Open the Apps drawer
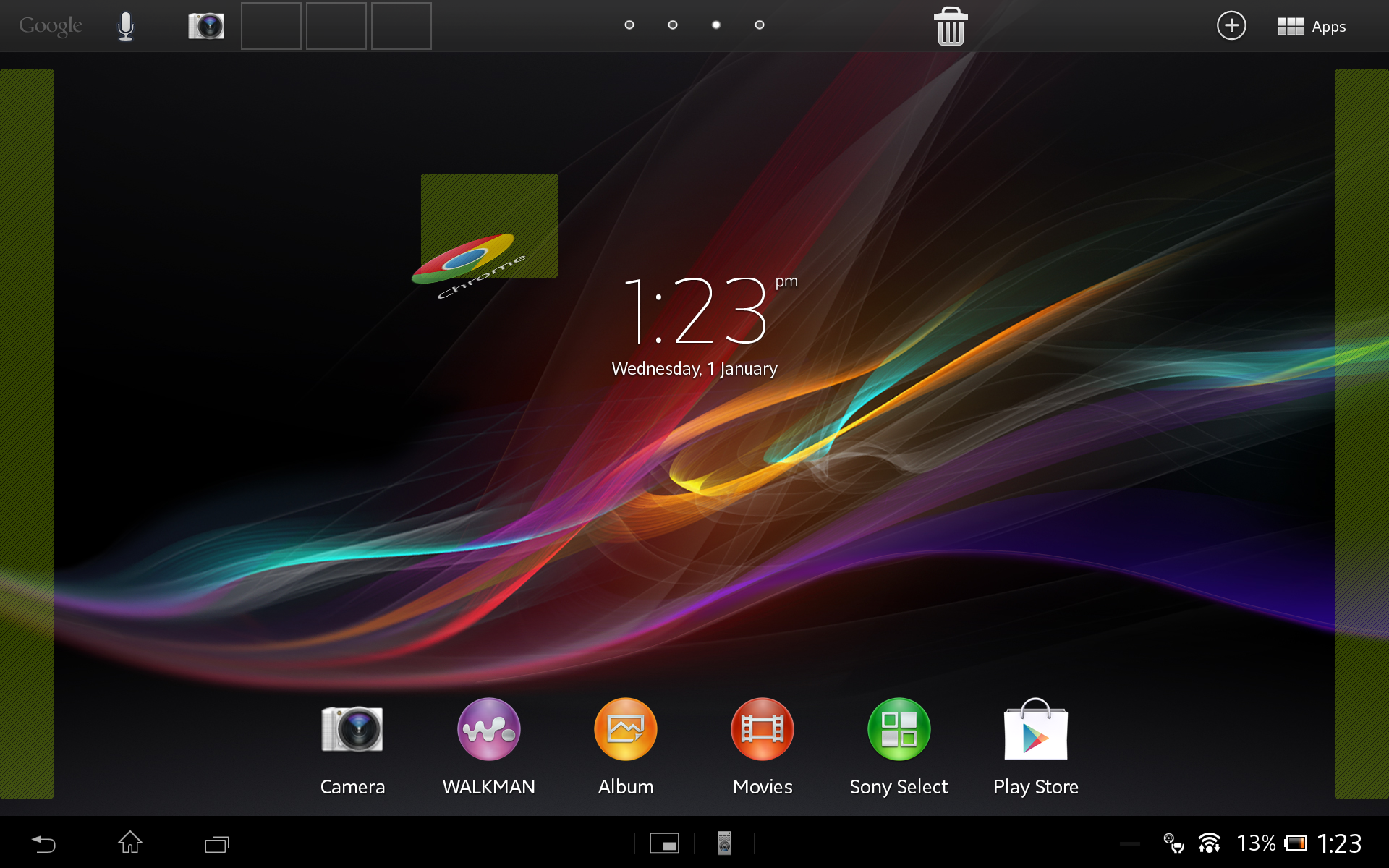1389x868 pixels. coord(1312,27)
